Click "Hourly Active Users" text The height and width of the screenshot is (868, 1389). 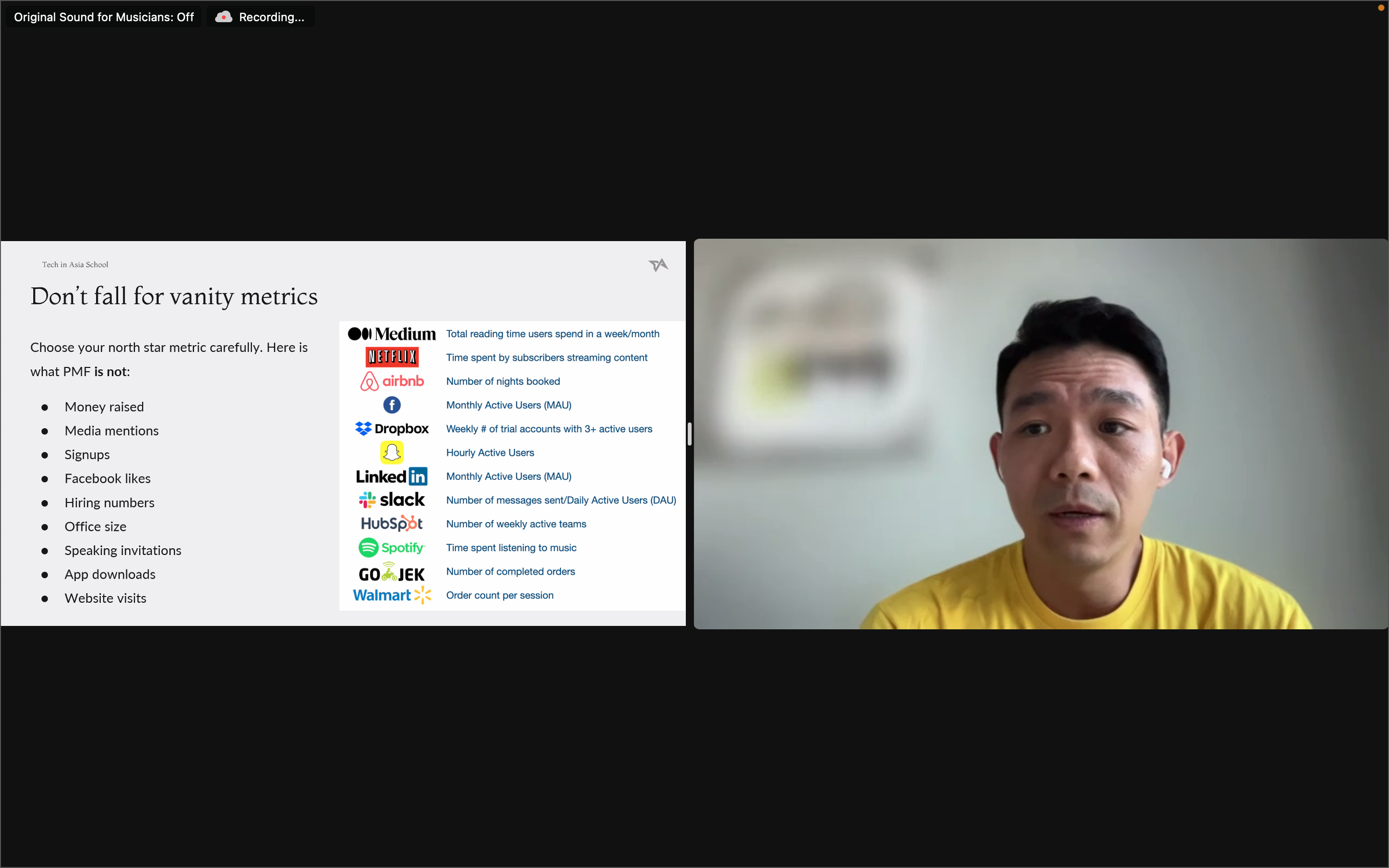[x=490, y=453]
